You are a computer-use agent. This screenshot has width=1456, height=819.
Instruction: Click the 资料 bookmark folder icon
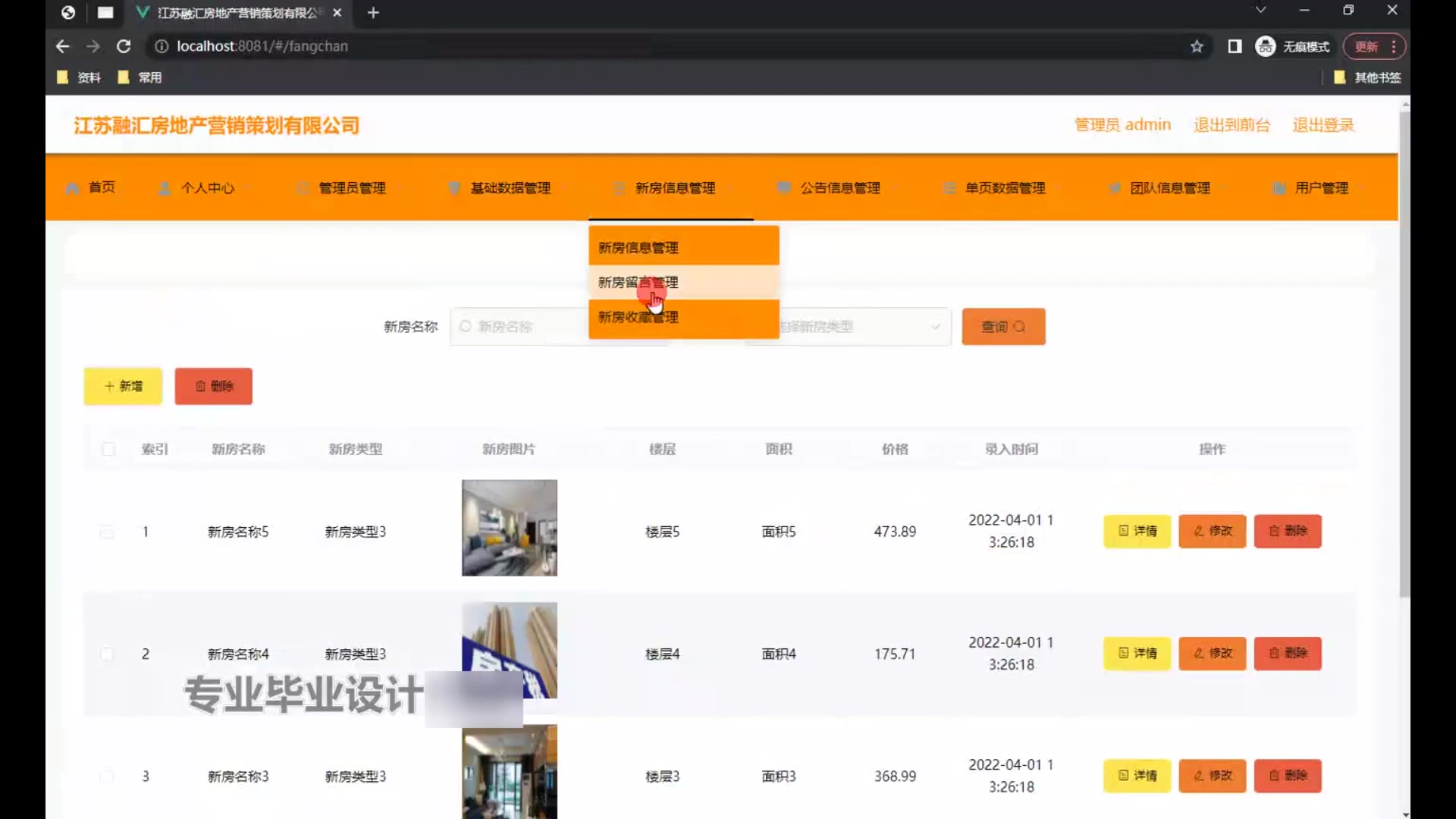click(x=63, y=77)
